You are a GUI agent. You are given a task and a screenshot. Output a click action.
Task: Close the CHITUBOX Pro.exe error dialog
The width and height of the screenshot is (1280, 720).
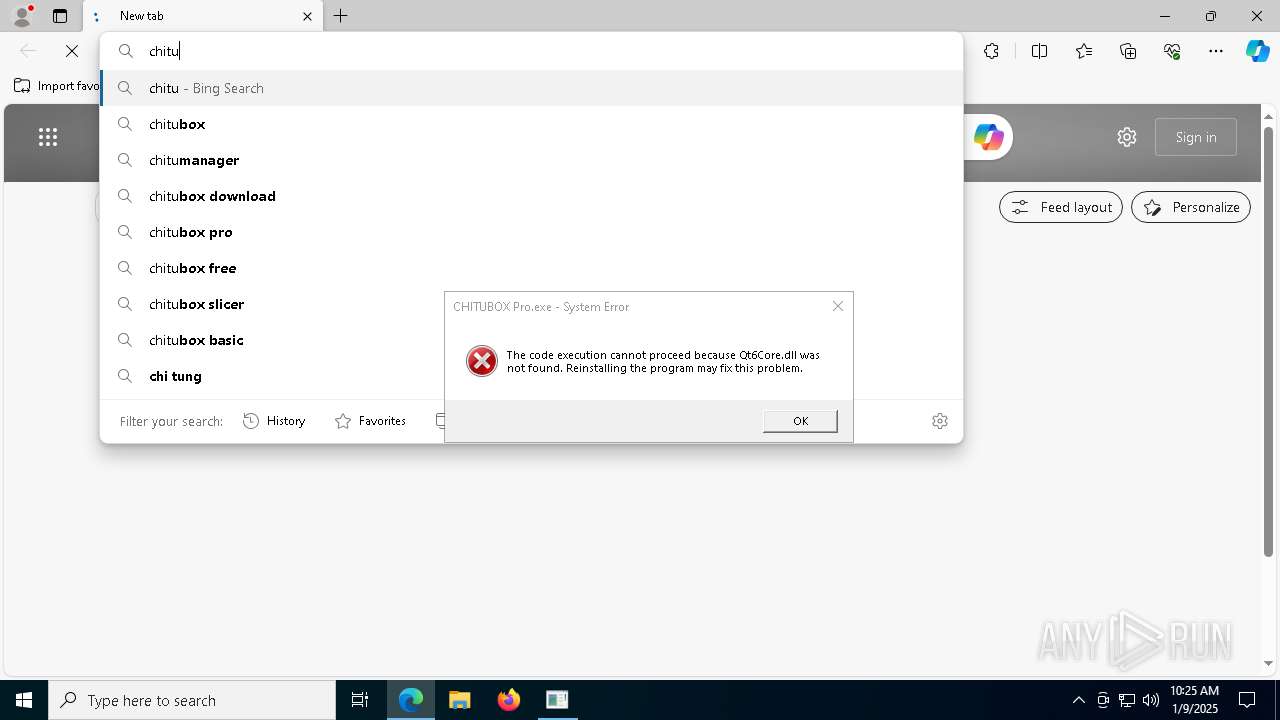pos(838,306)
